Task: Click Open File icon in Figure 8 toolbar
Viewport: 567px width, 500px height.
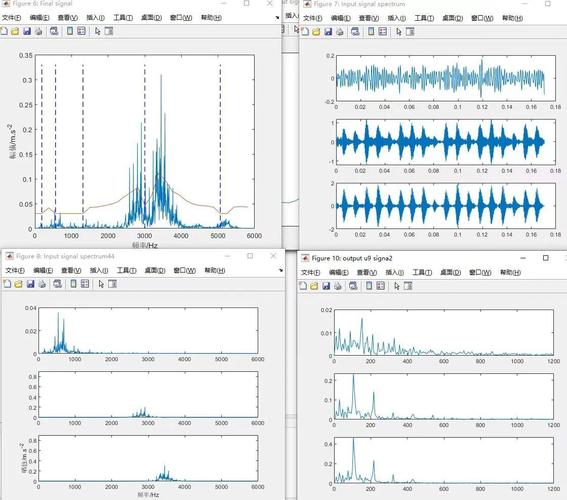Action: 19,284
